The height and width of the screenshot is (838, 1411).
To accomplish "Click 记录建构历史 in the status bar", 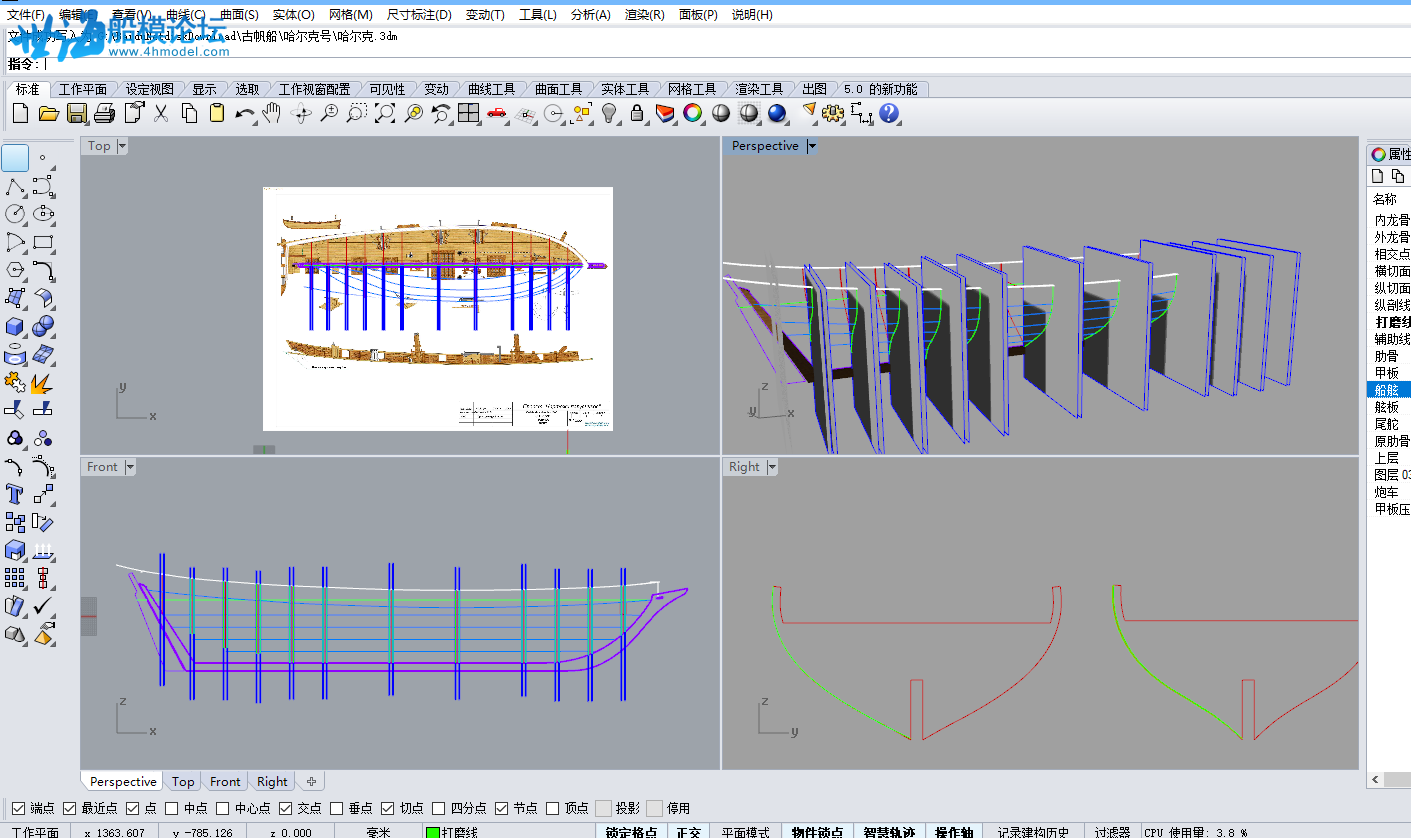I will [1033, 832].
